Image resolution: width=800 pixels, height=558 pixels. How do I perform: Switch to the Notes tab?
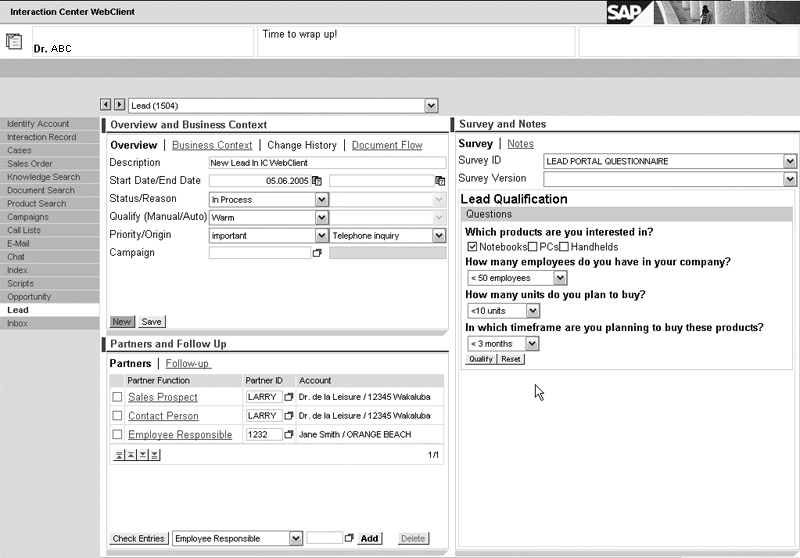pyautogui.click(x=520, y=144)
